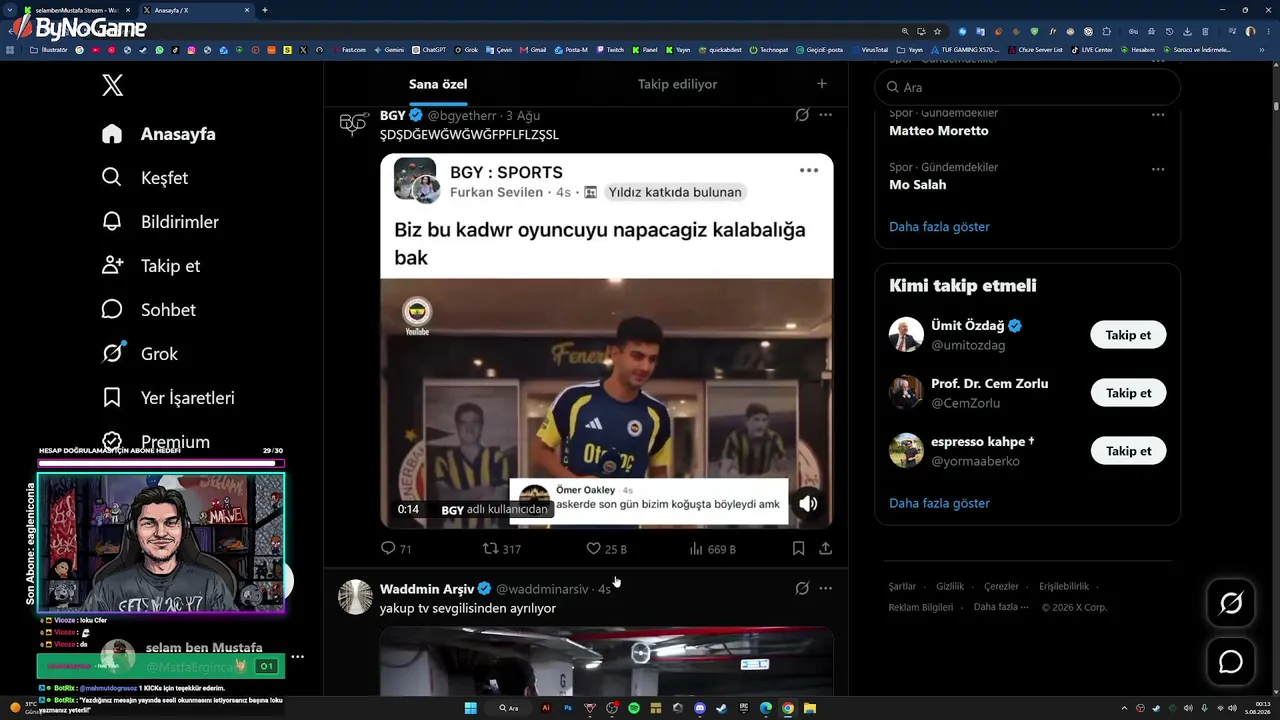Open the Windows Start menu
This screenshot has width=1280, height=720.
point(470,708)
